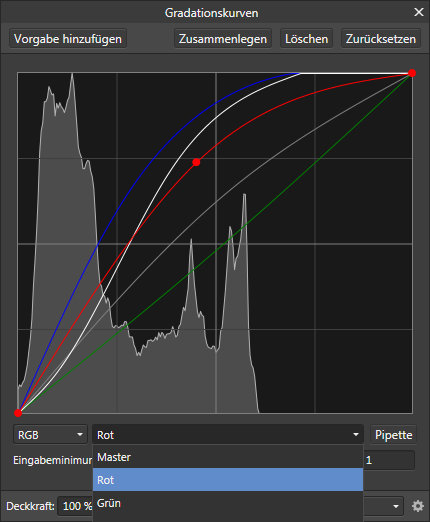
Task: Click Vorgabe hinzufügen button
Action: pyautogui.click(x=68, y=39)
